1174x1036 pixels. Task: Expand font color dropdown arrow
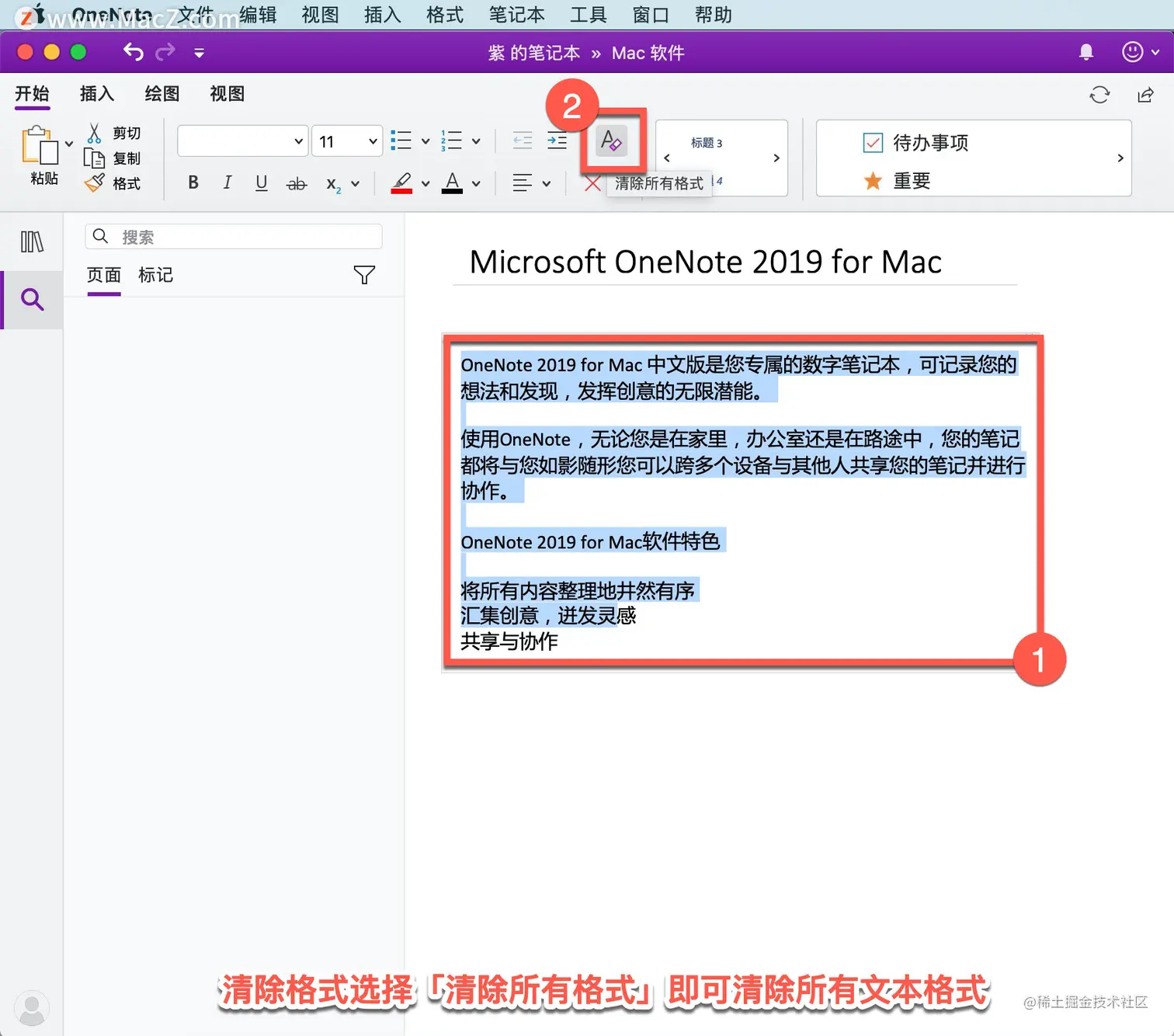476,184
